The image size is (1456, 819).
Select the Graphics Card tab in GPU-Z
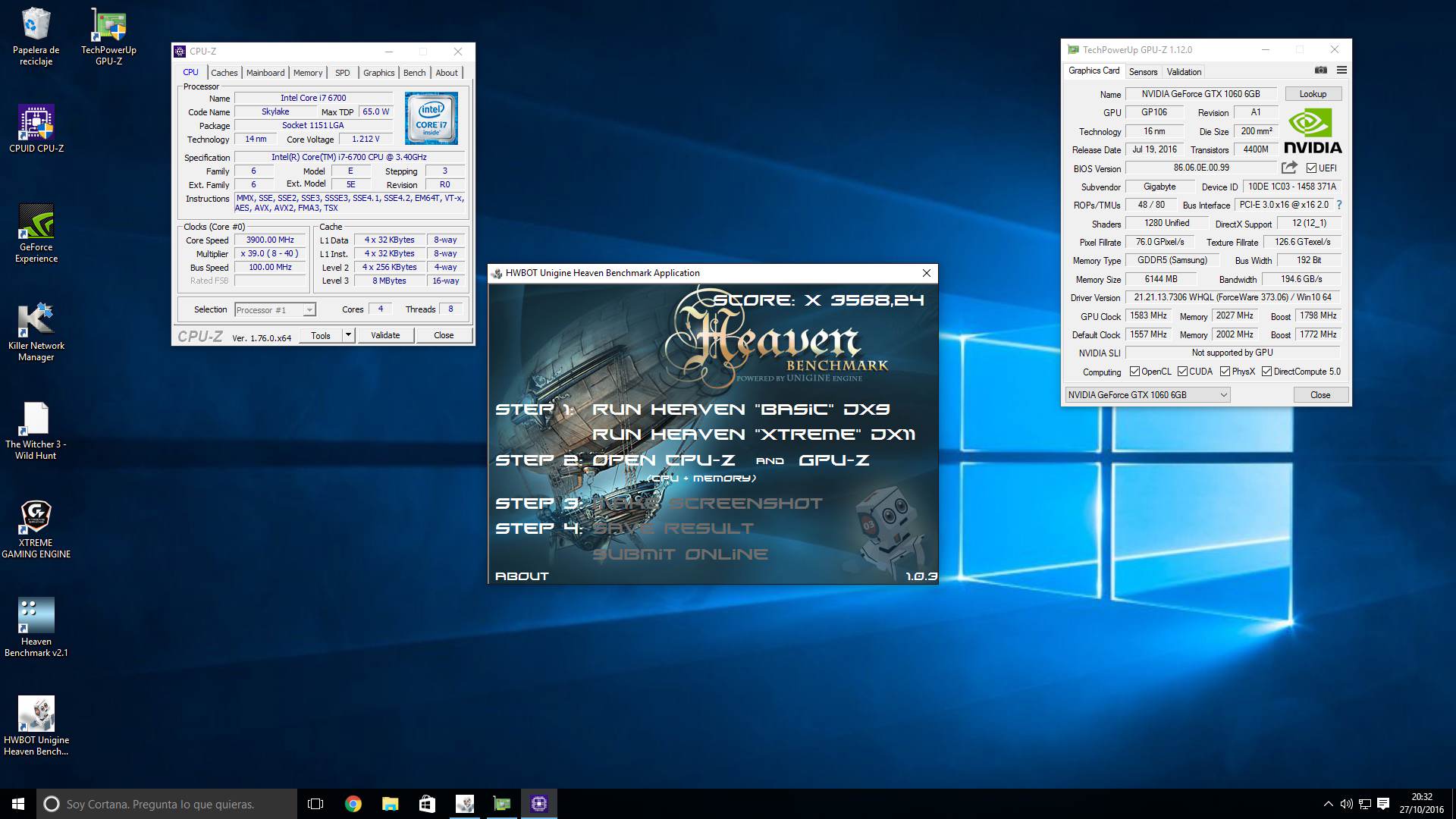1094,71
